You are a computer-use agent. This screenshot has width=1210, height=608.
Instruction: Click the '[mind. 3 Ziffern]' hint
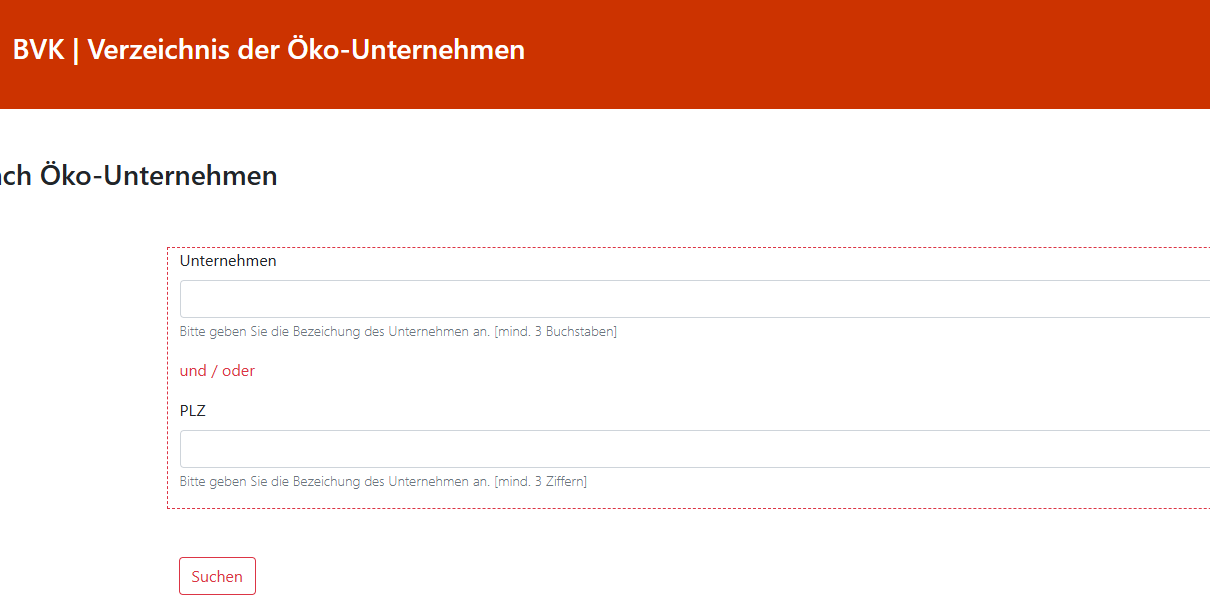click(x=540, y=482)
